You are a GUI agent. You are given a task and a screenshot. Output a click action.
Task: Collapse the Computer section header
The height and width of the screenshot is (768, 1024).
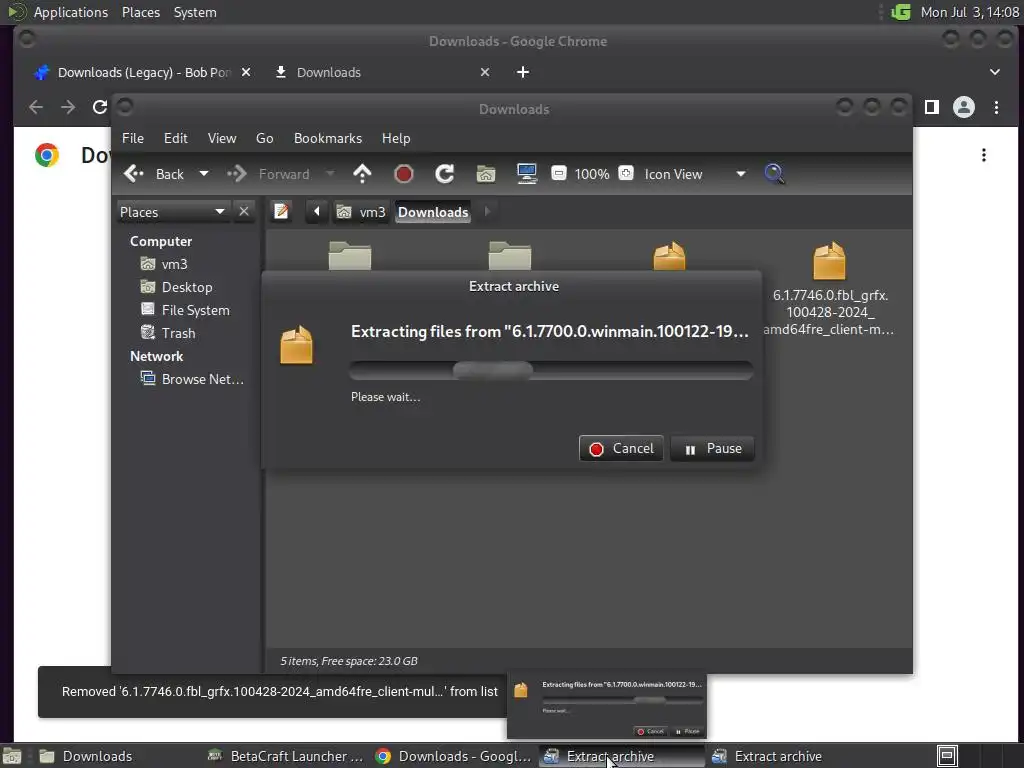point(161,241)
